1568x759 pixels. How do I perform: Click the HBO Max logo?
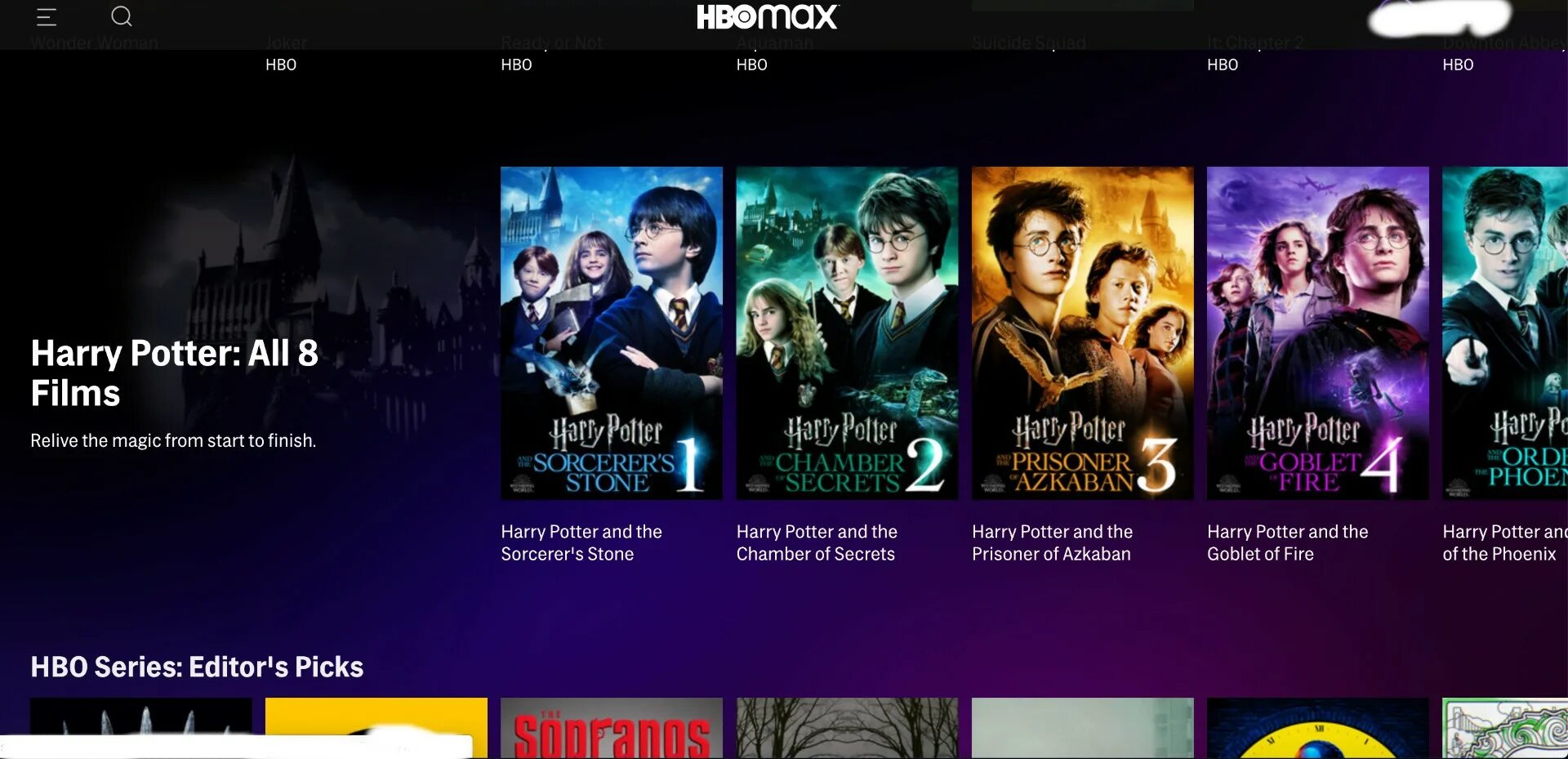(x=767, y=16)
